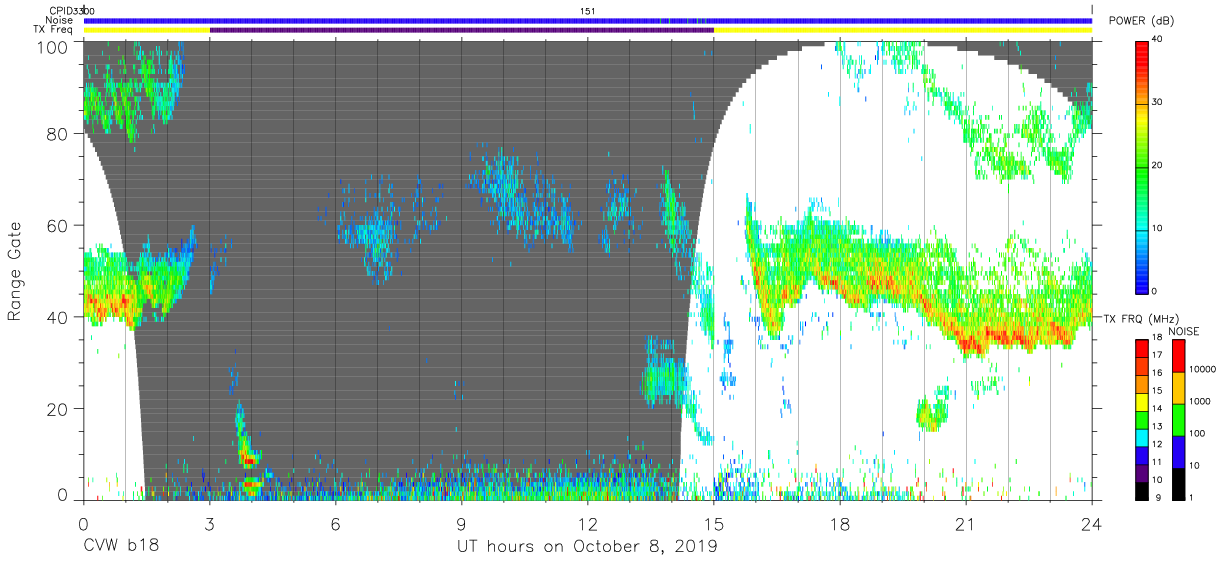1228x567 pixels.
Task: Click the 'TX Freq' strip label
Action: 52,30
